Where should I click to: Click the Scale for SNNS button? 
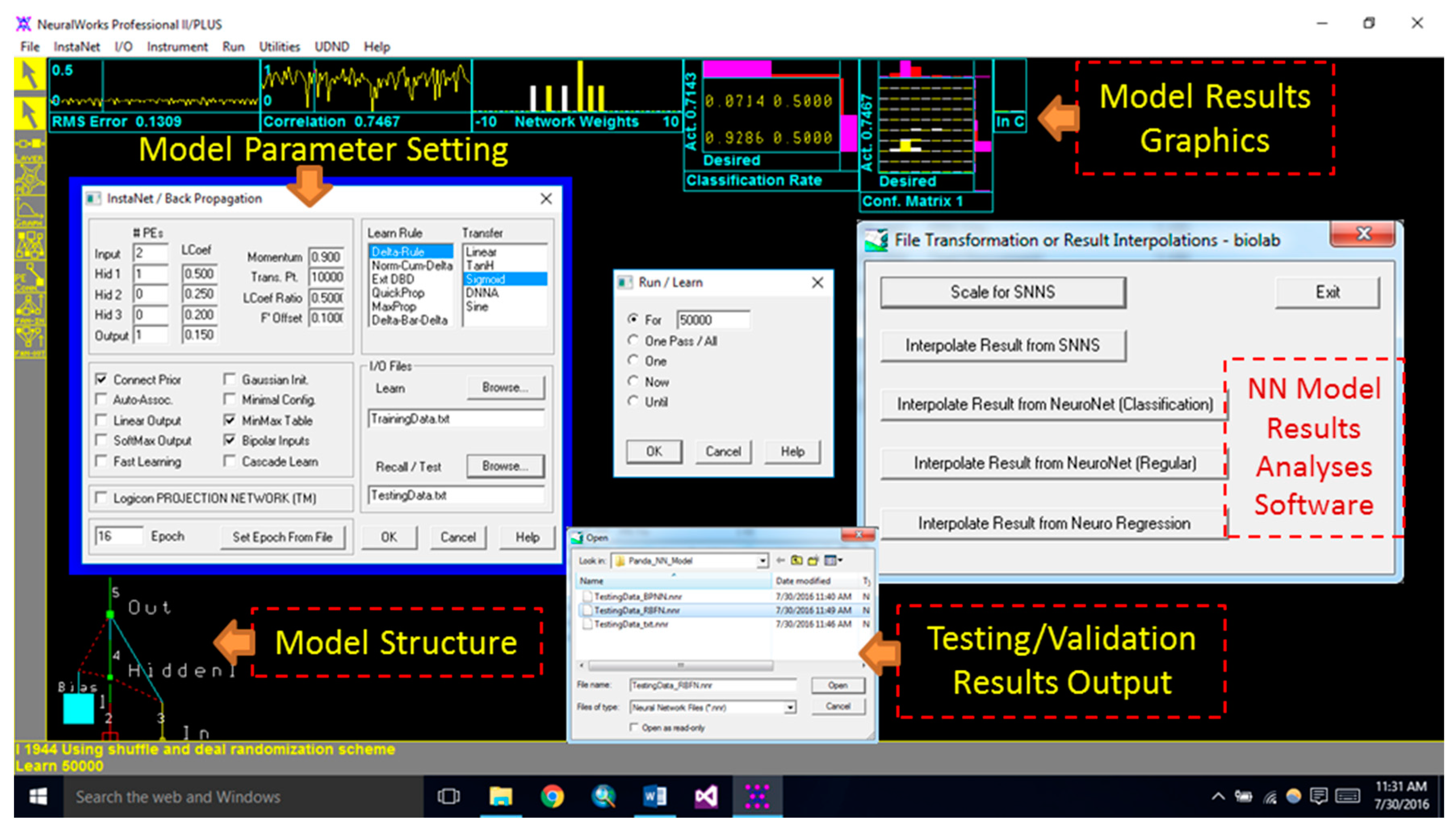(1003, 292)
